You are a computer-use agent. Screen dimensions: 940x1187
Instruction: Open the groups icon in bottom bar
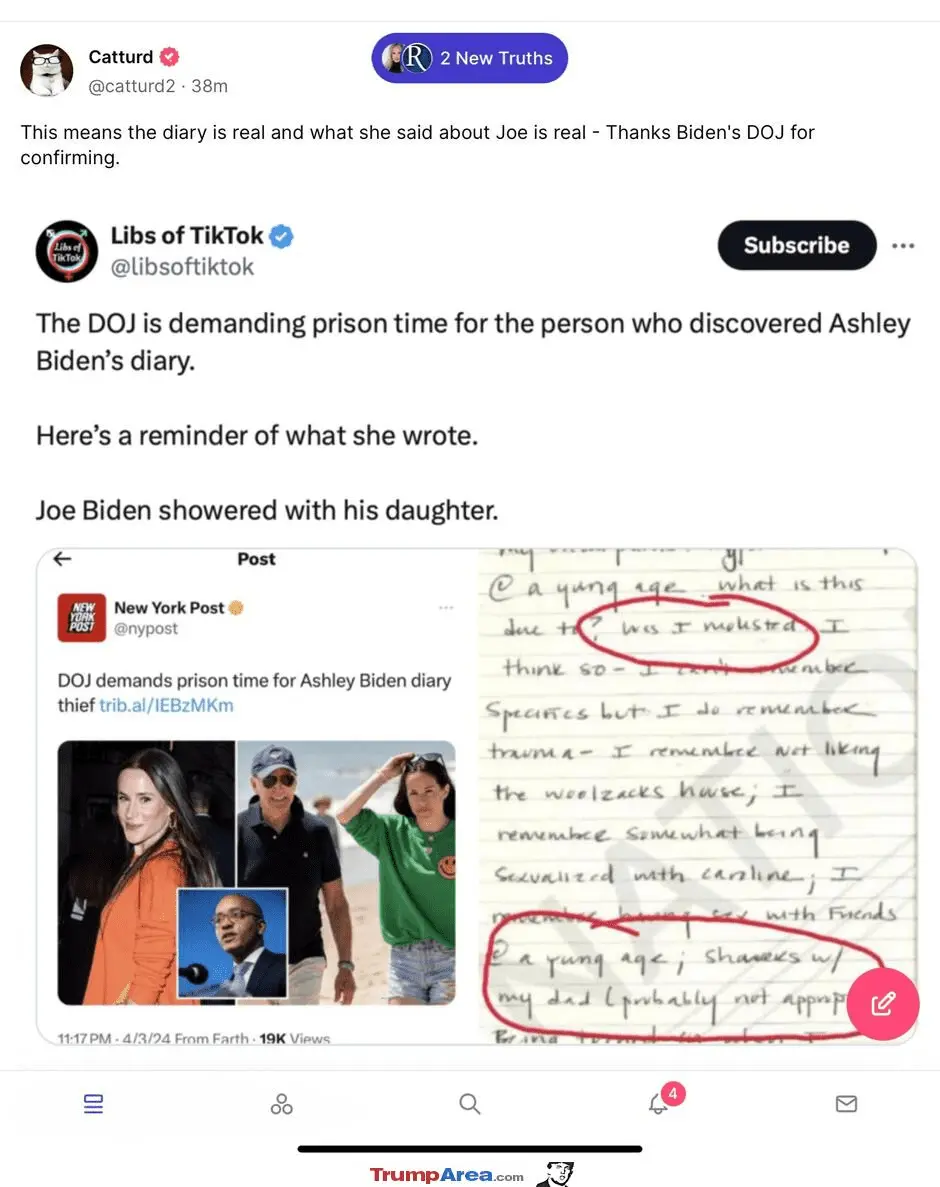[x=281, y=1104]
